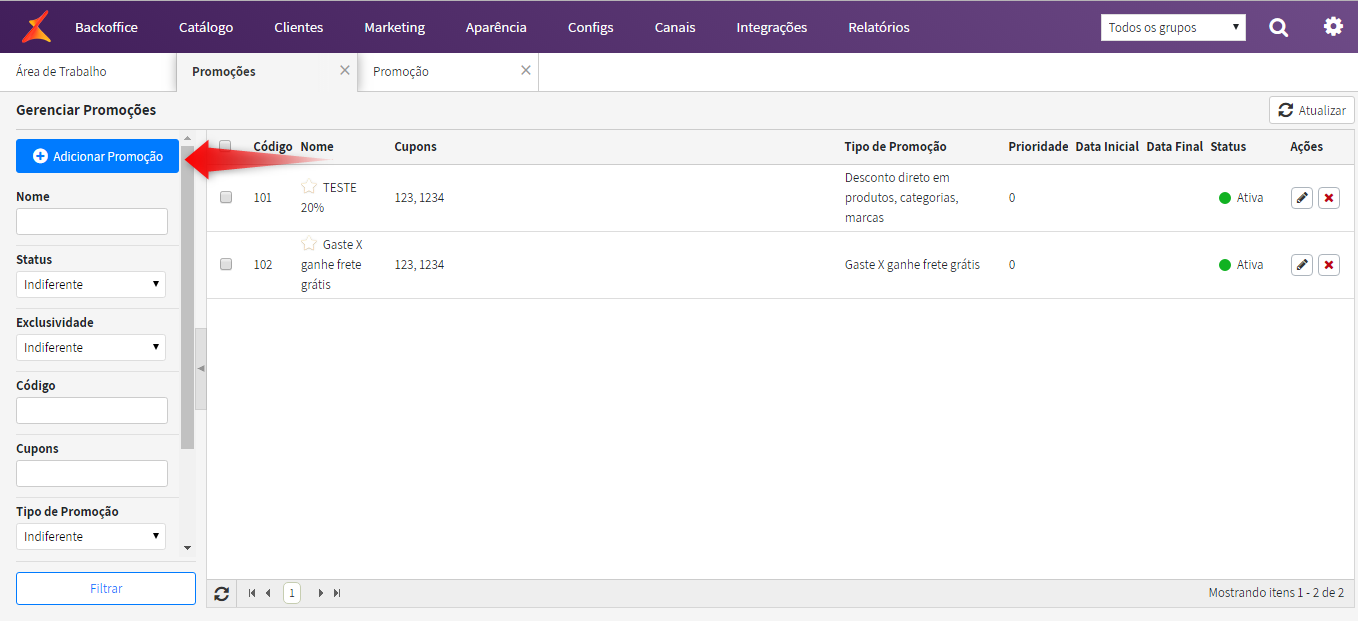
Task: Click the company logo in header
Action: tap(36, 27)
